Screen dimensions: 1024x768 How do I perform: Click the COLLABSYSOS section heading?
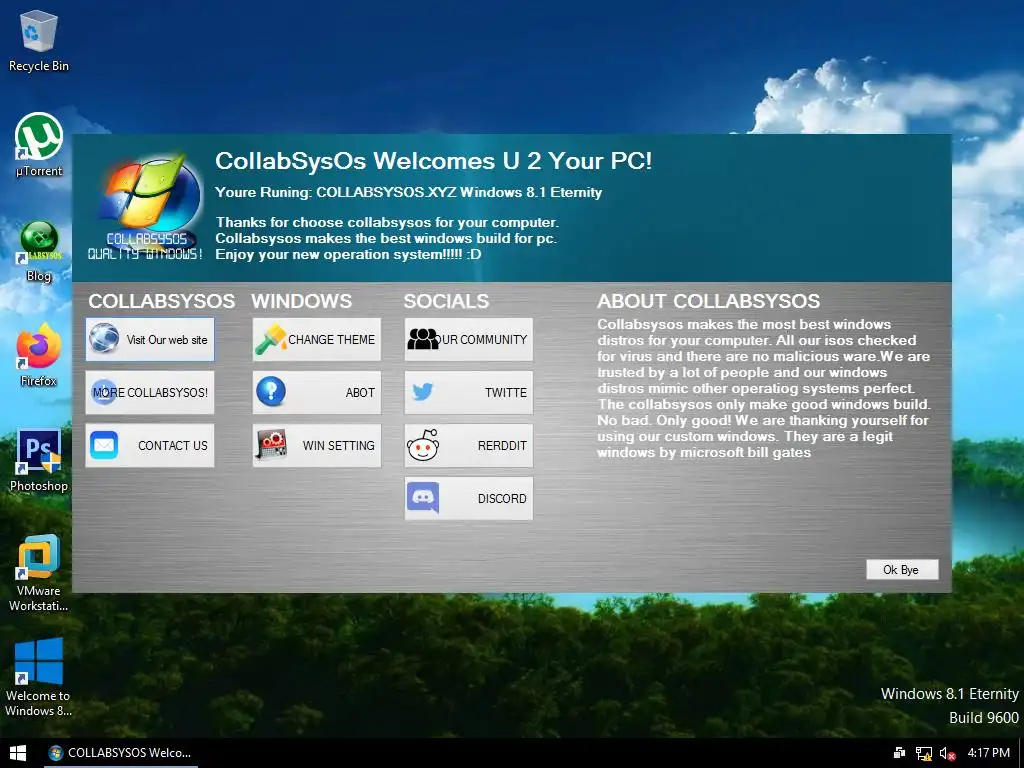(x=161, y=301)
